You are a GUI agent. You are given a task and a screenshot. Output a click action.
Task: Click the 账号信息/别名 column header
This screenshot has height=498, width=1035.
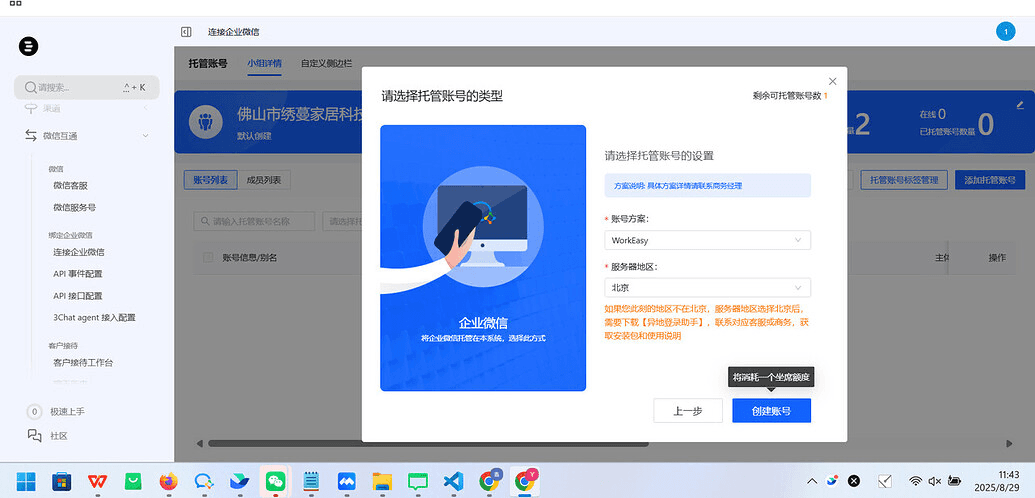250,258
